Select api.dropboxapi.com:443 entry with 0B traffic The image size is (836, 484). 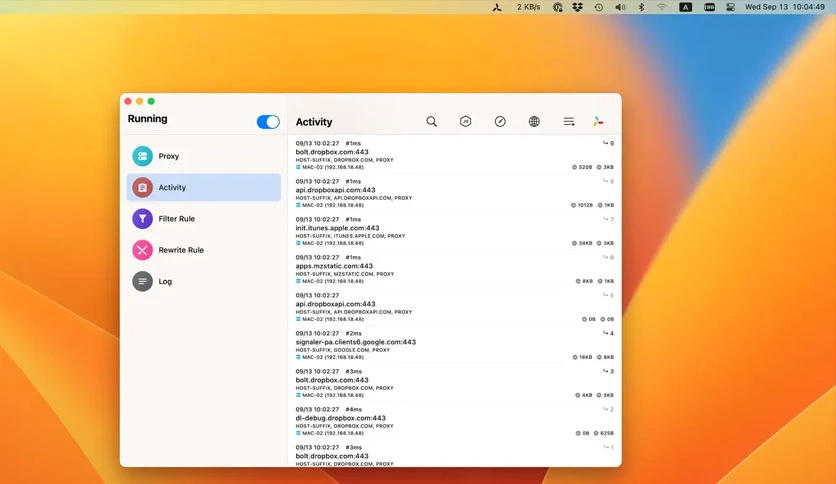pyautogui.click(x=454, y=307)
